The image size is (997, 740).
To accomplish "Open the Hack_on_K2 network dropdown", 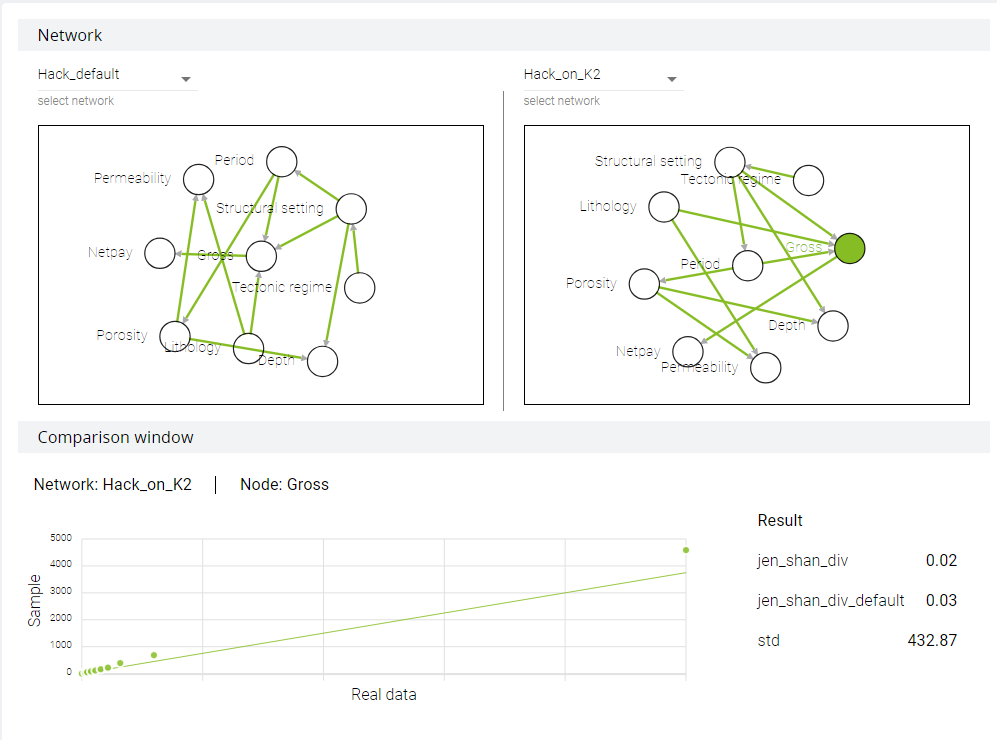I will [603, 75].
